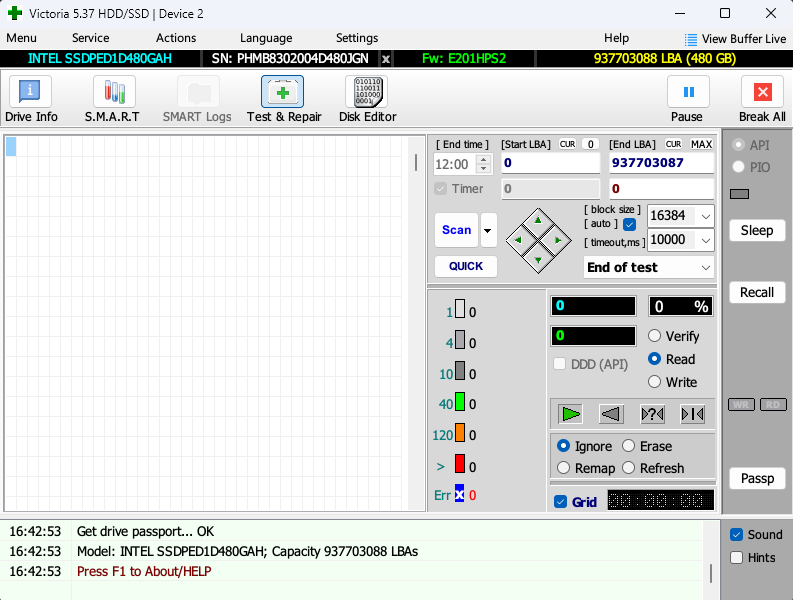Toggle the Sound checkbox
This screenshot has width=793, height=600.
tap(736, 535)
